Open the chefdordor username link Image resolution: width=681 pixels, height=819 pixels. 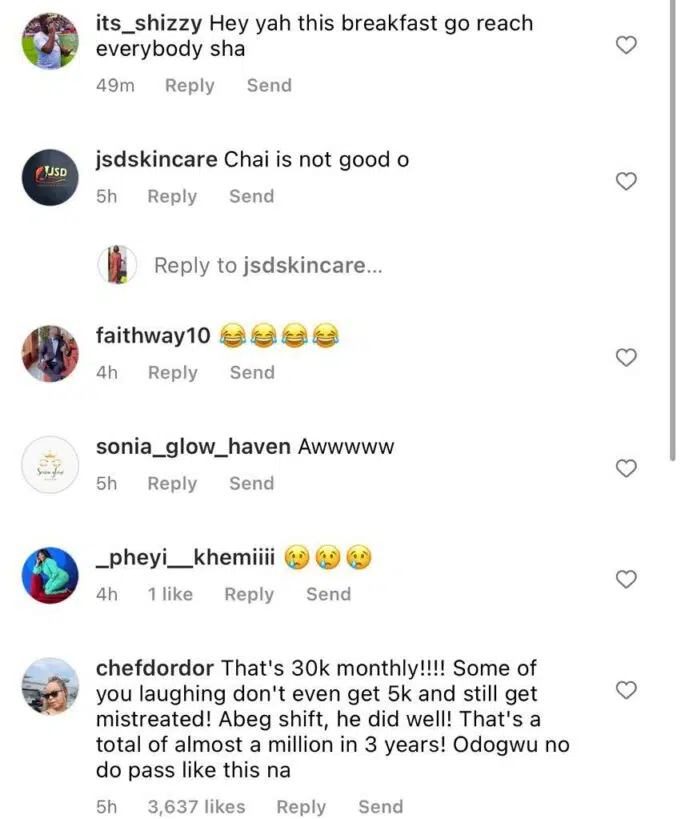(155, 667)
